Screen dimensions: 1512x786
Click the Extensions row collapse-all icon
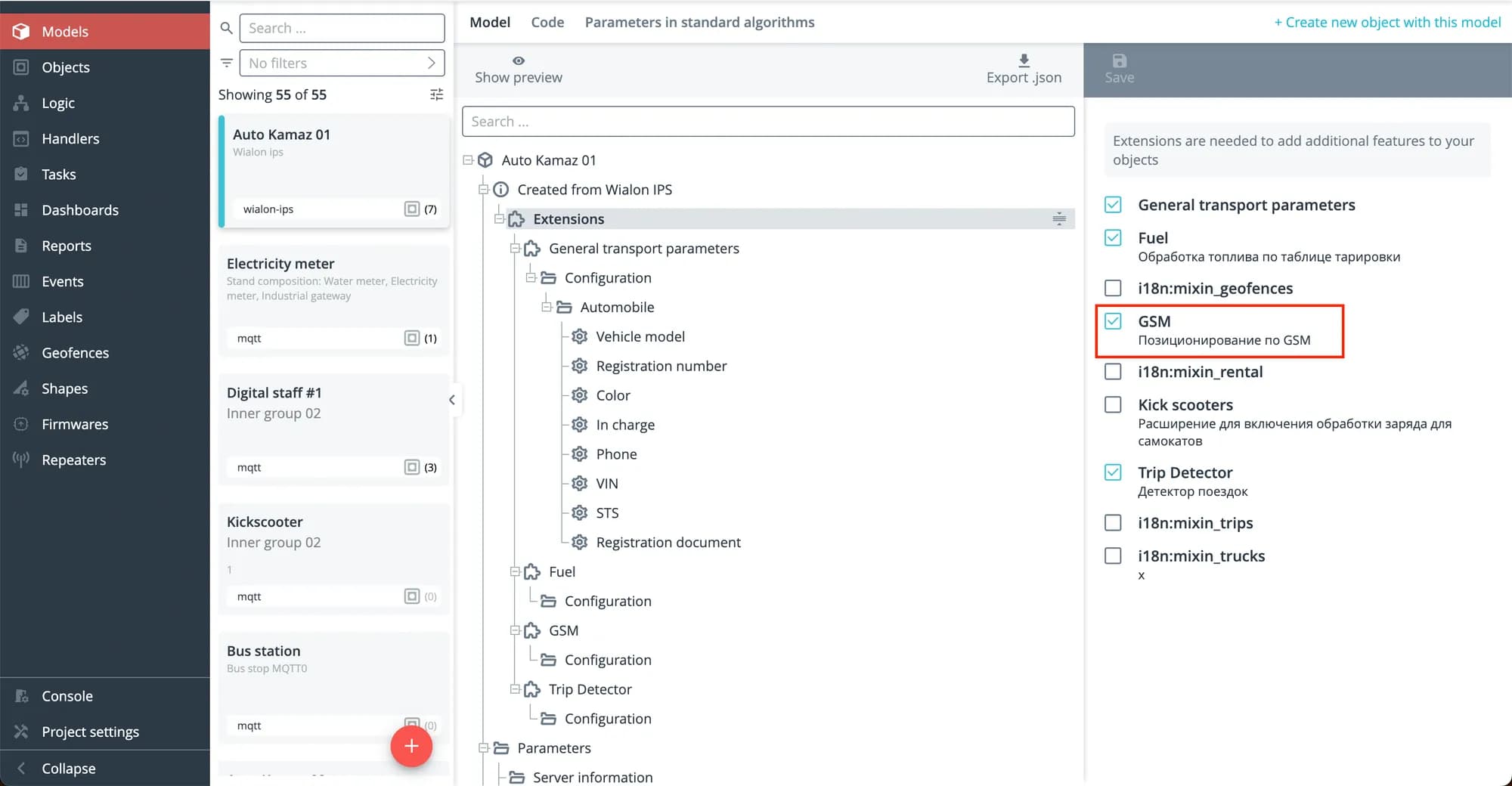(1058, 219)
